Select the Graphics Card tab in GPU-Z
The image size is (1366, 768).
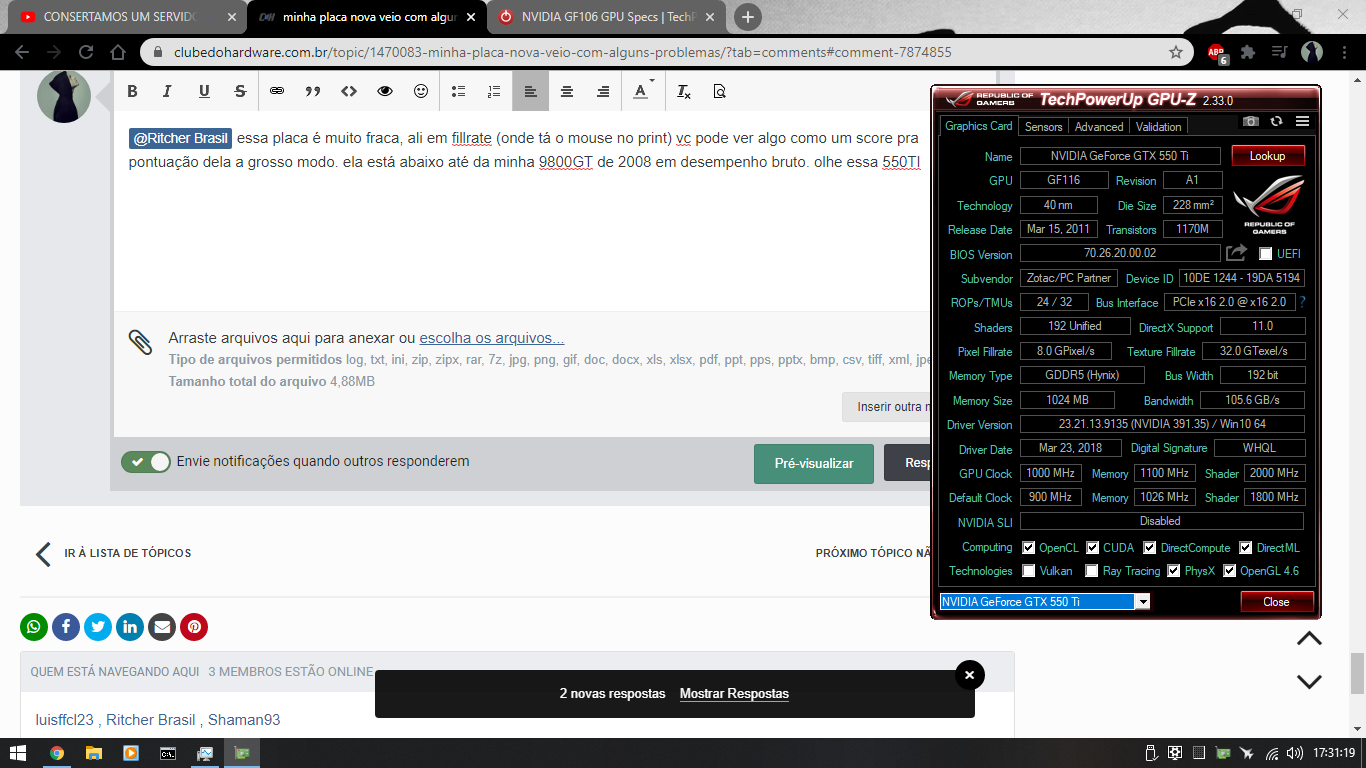pos(979,126)
